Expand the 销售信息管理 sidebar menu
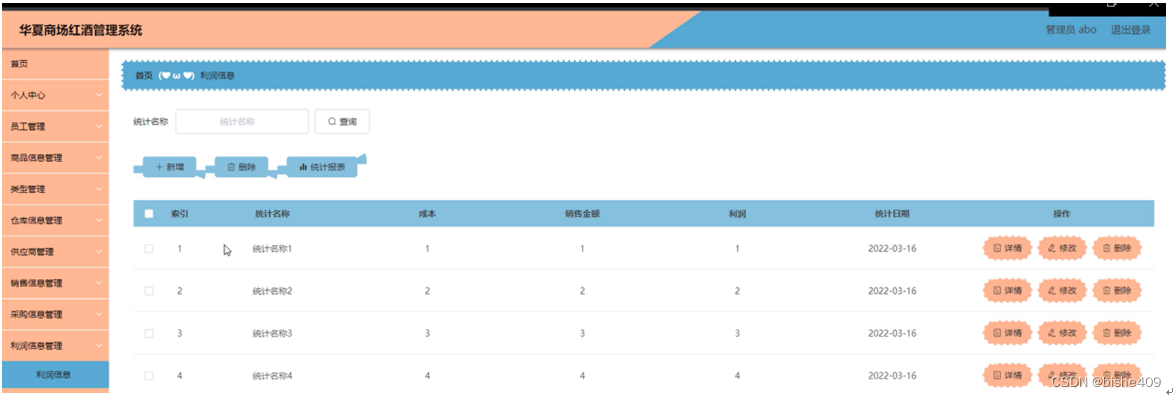1176x397 pixels. tap(55, 283)
